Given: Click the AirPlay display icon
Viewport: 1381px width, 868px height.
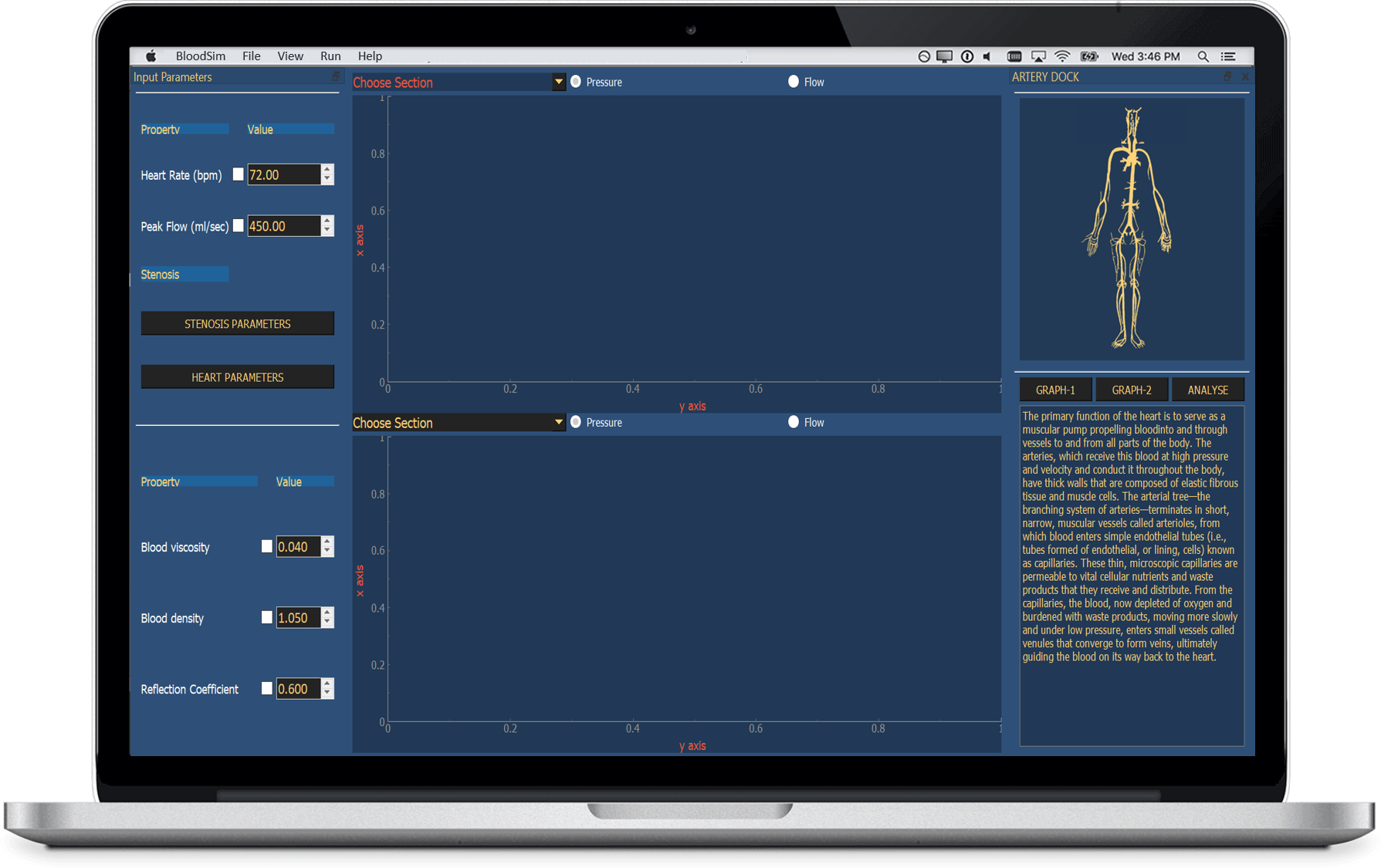Looking at the screenshot, I should pyautogui.click(x=1038, y=56).
